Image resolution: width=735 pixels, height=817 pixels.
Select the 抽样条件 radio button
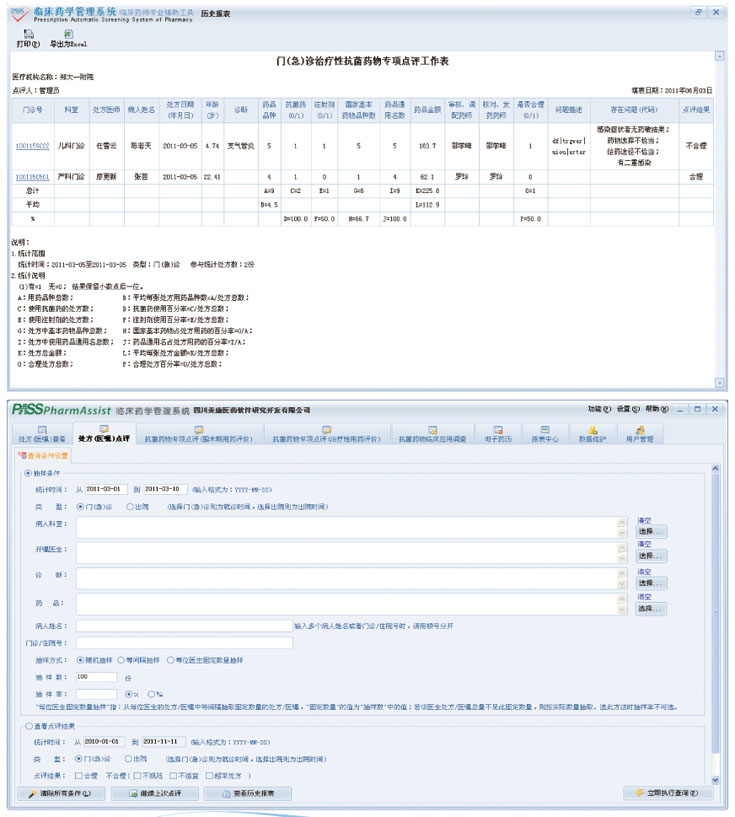(x=28, y=473)
